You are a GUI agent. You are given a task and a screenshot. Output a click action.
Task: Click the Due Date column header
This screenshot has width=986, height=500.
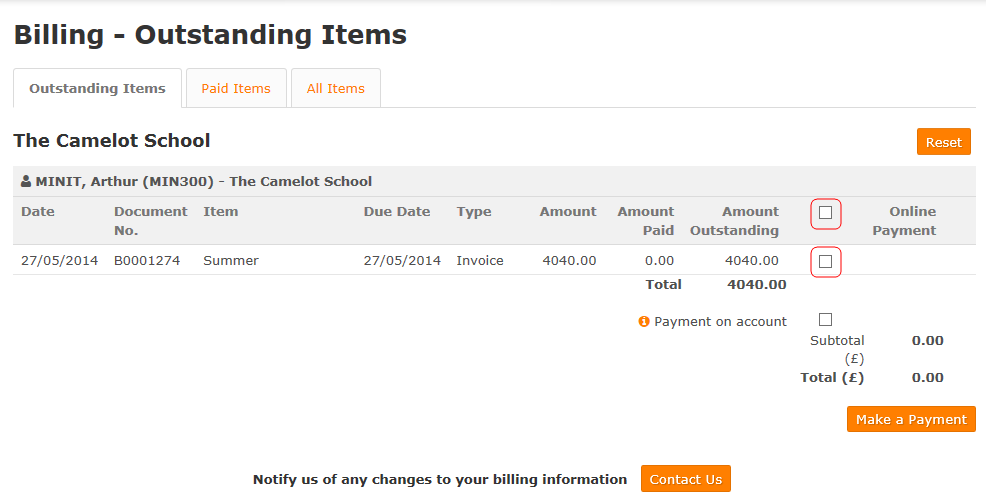(397, 212)
